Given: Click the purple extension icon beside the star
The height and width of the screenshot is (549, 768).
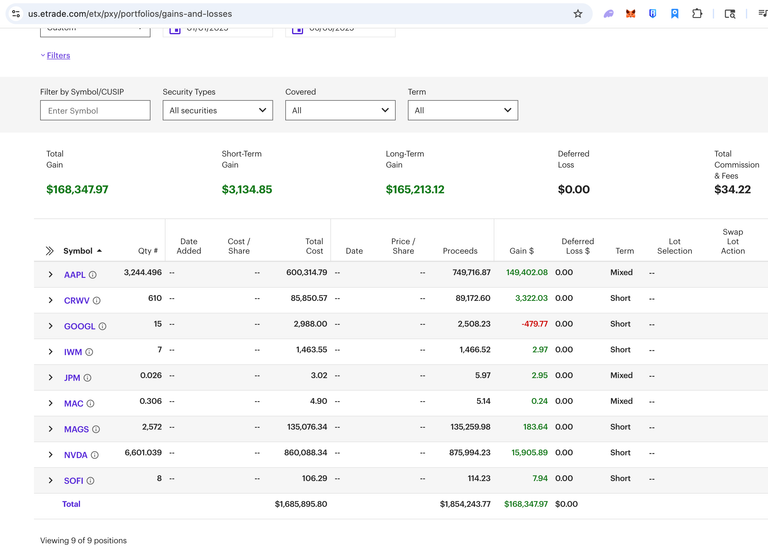Looking at the screenshot, I should pyautogui.click(x=608, y=14).
